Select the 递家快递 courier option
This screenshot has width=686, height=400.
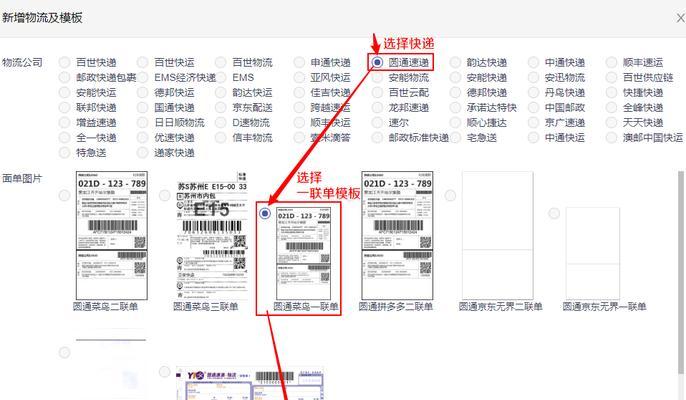pyautogui.click(x=143, y=153)
